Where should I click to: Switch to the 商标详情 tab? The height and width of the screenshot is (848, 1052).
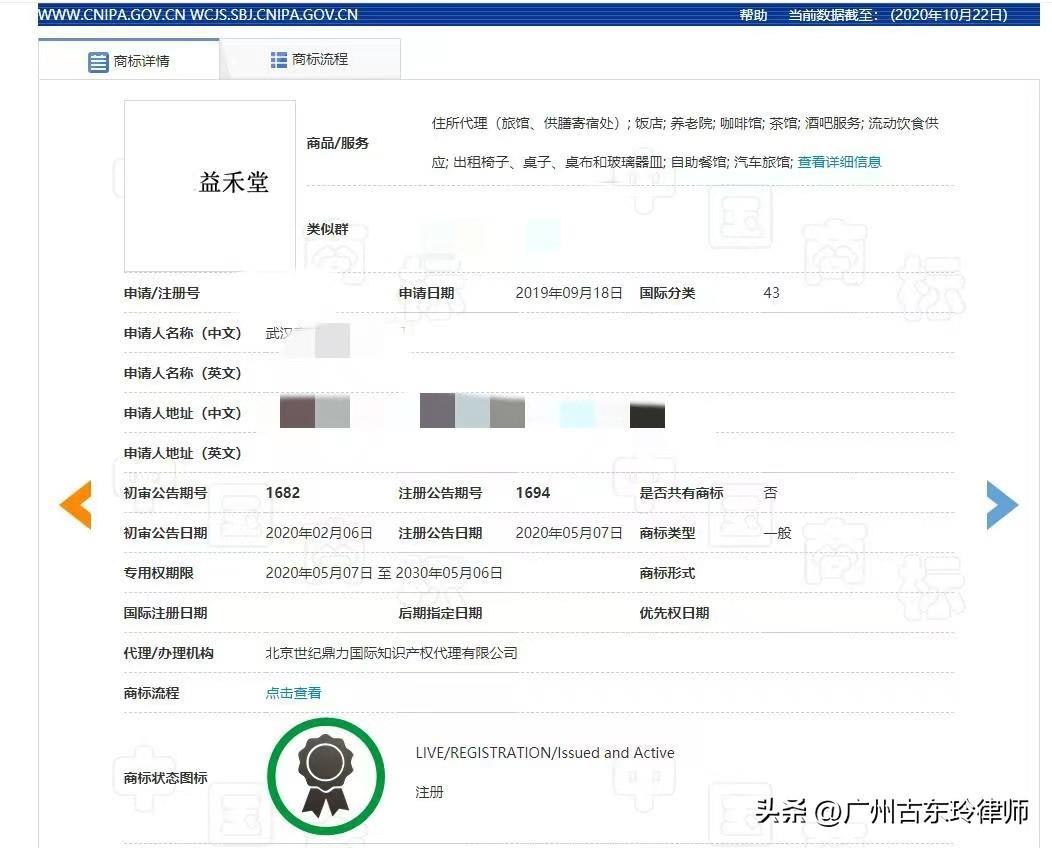pyautogui.click(x=129, y=61)
